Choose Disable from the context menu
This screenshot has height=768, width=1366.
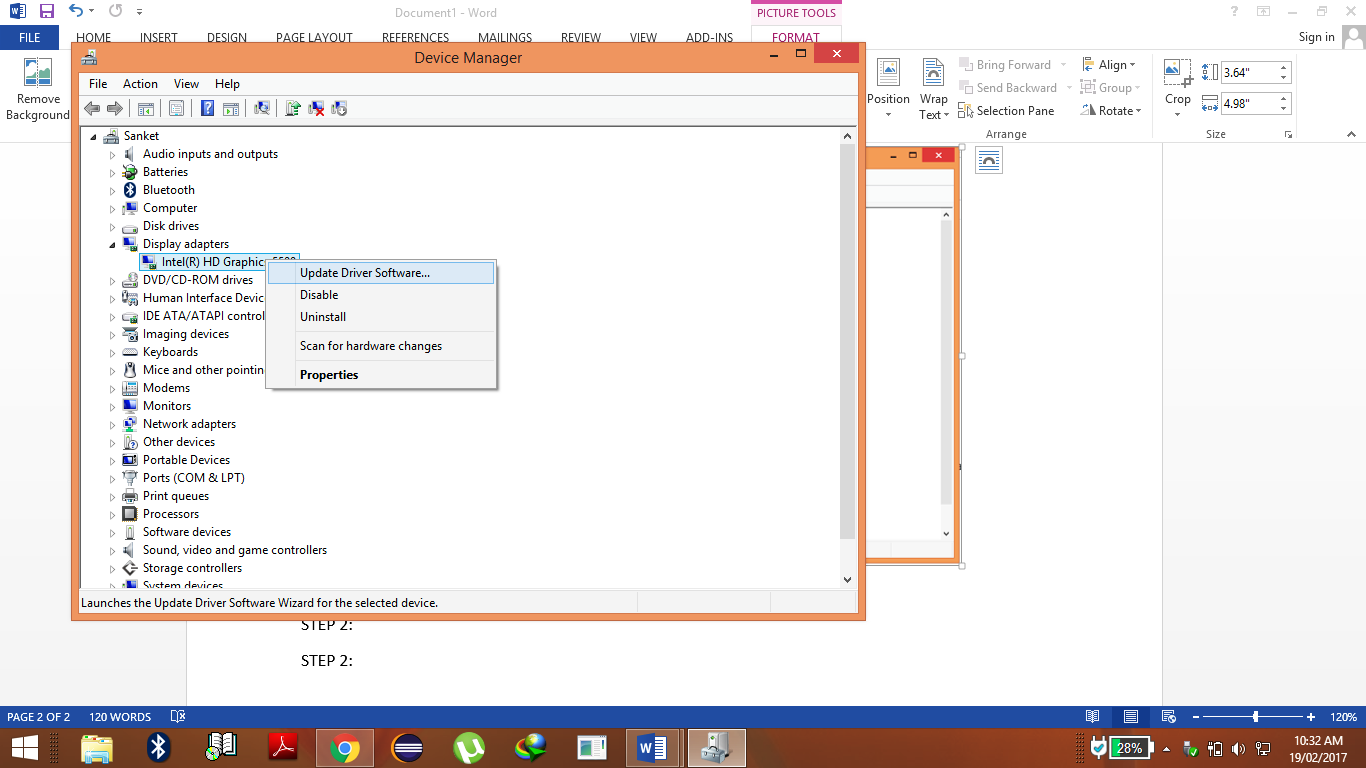coord(381,295)
